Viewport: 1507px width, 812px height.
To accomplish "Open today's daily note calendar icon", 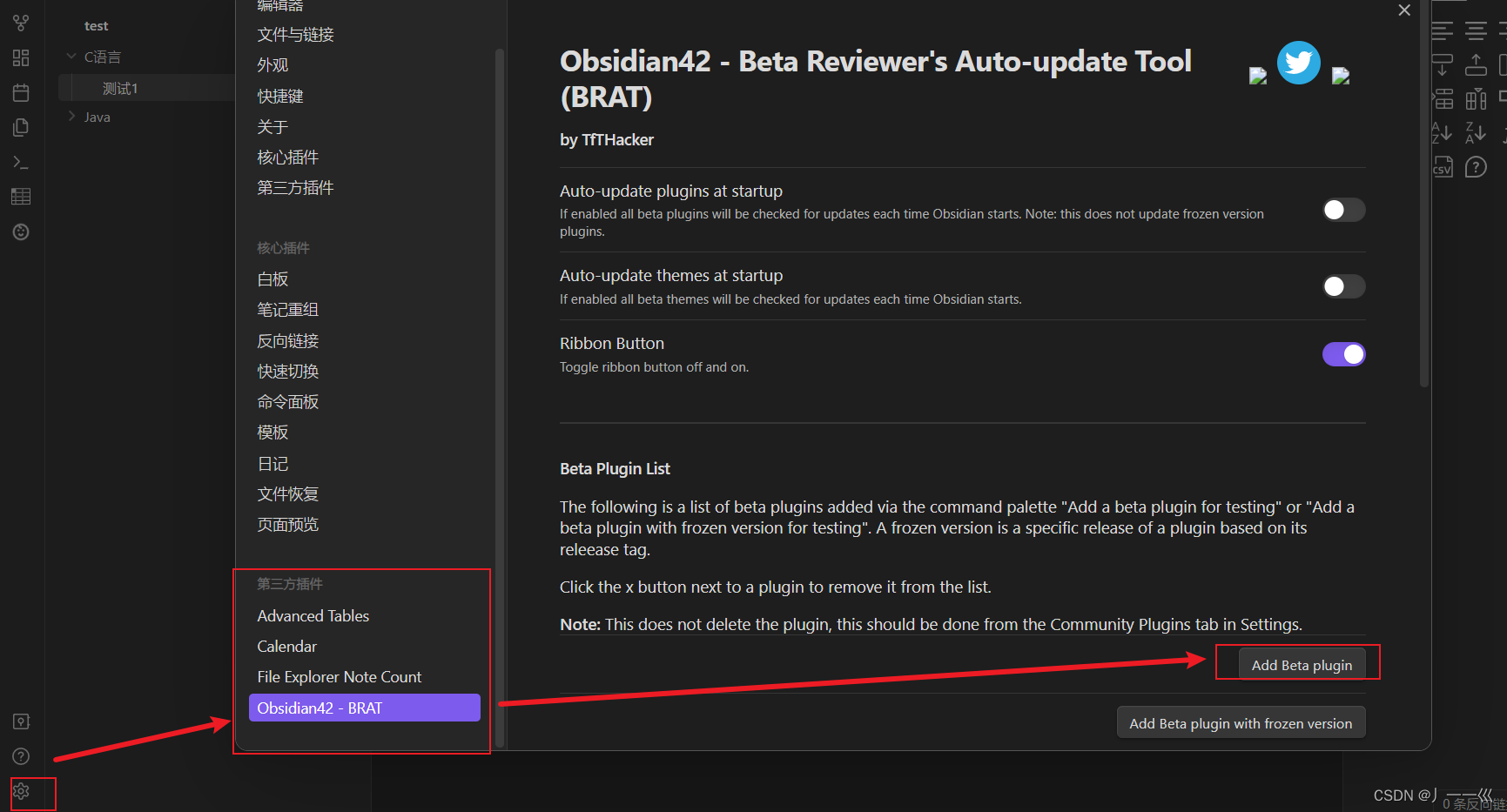I will click(21, 92).
